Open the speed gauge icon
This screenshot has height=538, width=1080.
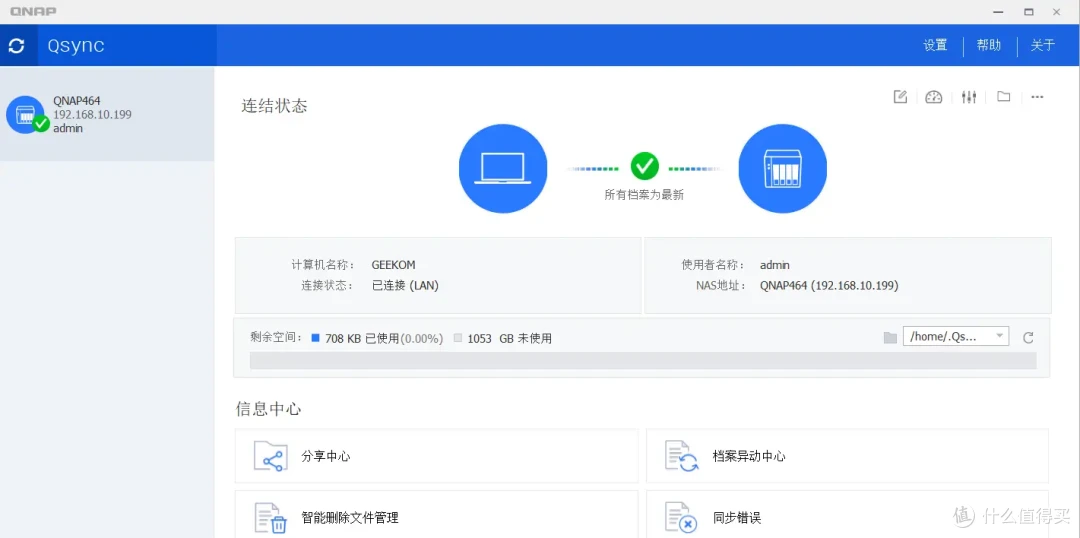point(933,97)
